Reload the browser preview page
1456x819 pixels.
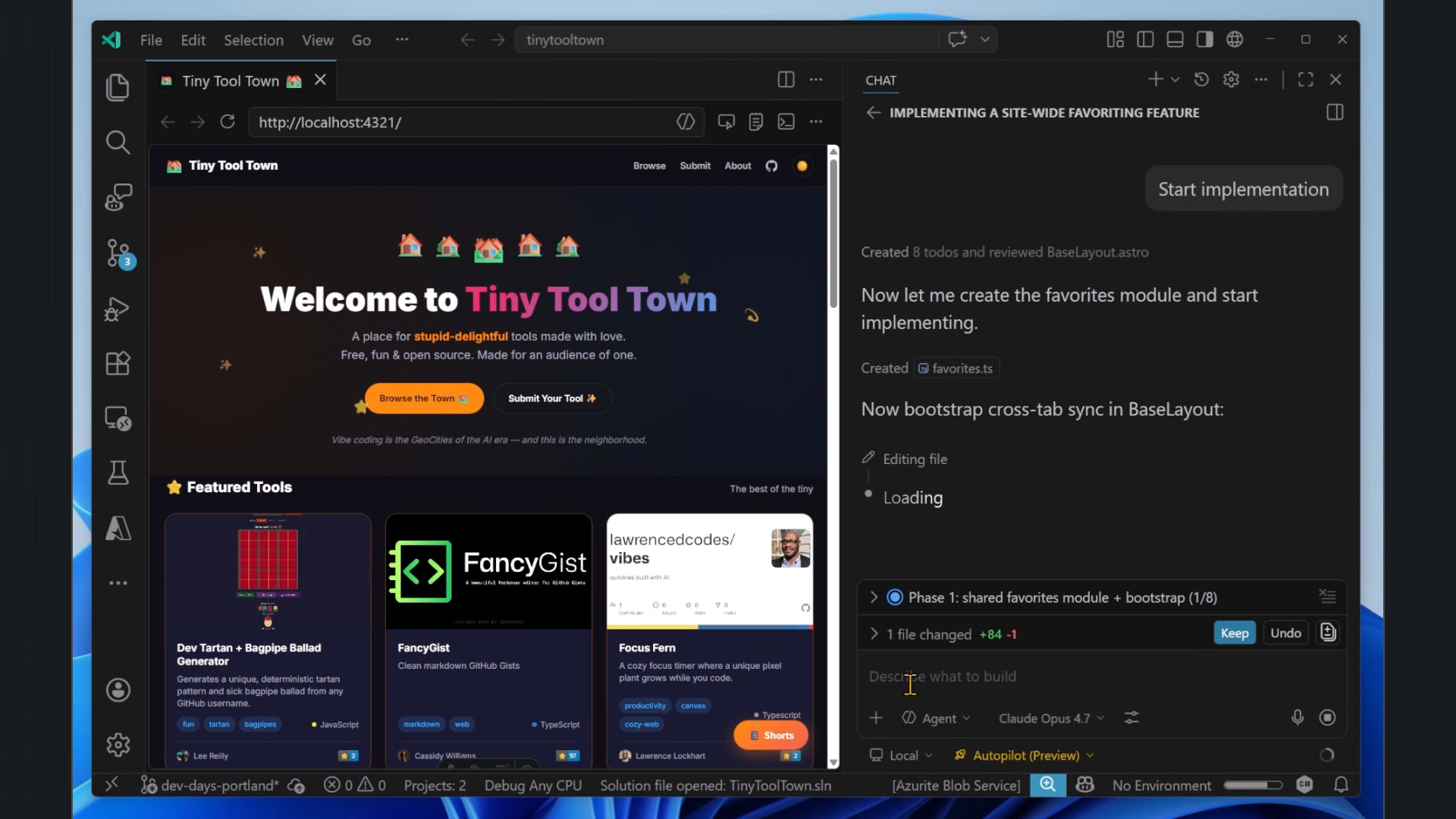(227, 122)
